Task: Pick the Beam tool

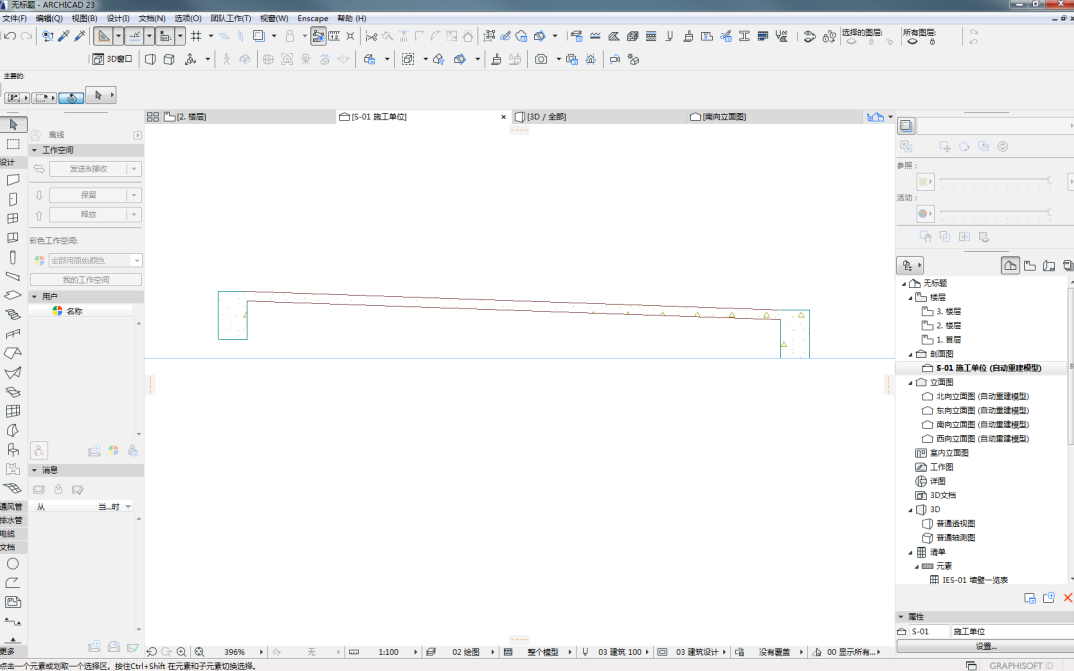Action: (13, 277)
